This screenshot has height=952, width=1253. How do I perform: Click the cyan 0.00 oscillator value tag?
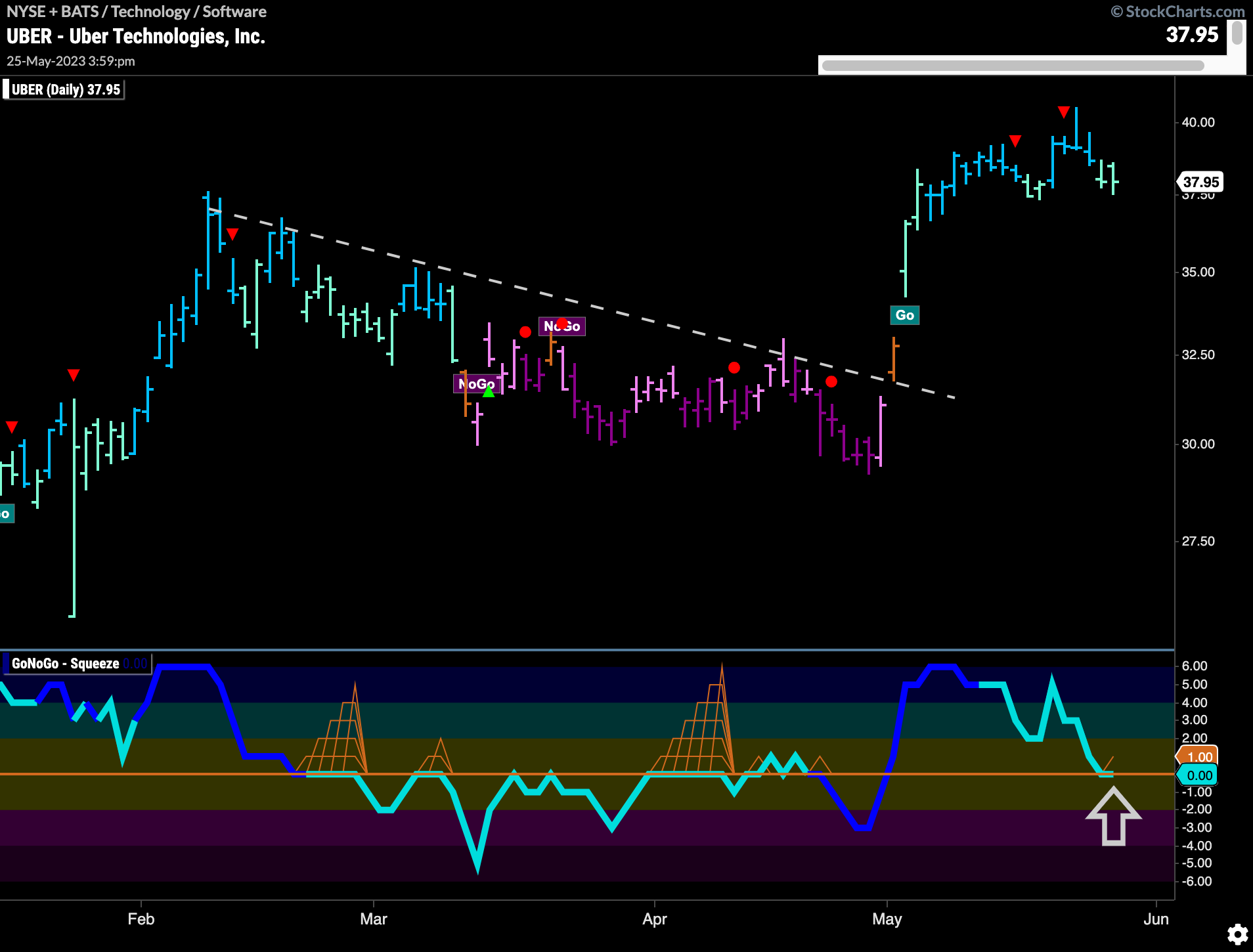click(1198, 775)
